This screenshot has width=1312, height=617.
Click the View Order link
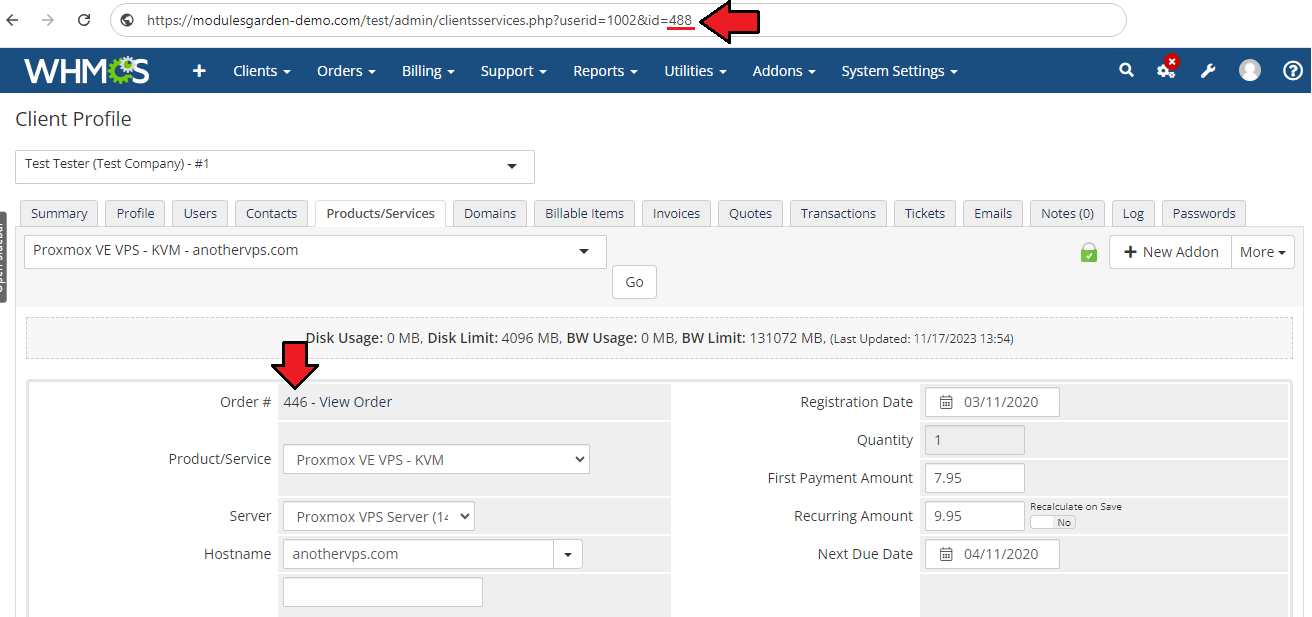click(356, 402)
